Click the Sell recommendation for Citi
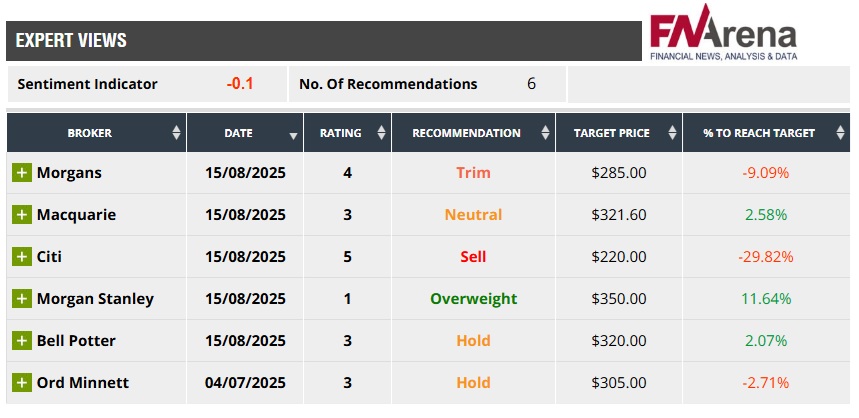 pyautogui.click(x=473, y=257)
